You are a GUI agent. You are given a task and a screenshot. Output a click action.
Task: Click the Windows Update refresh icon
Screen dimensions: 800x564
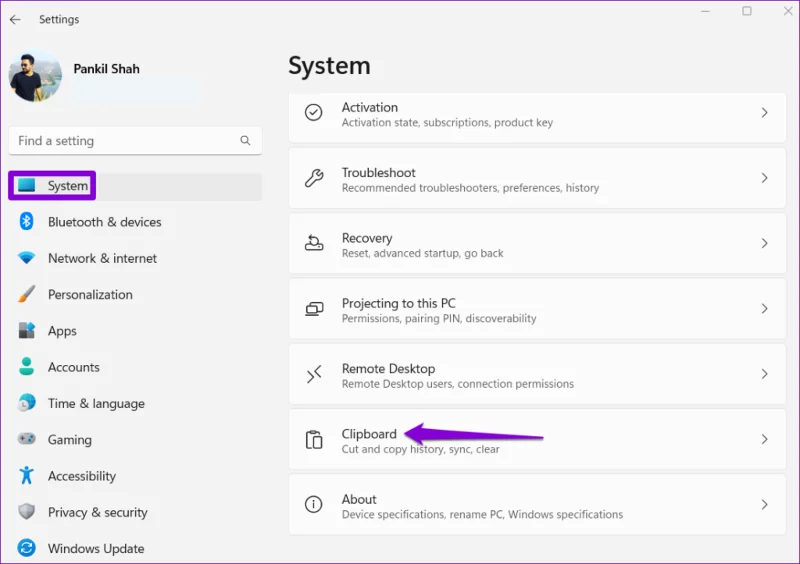click(x=27, y=548)
